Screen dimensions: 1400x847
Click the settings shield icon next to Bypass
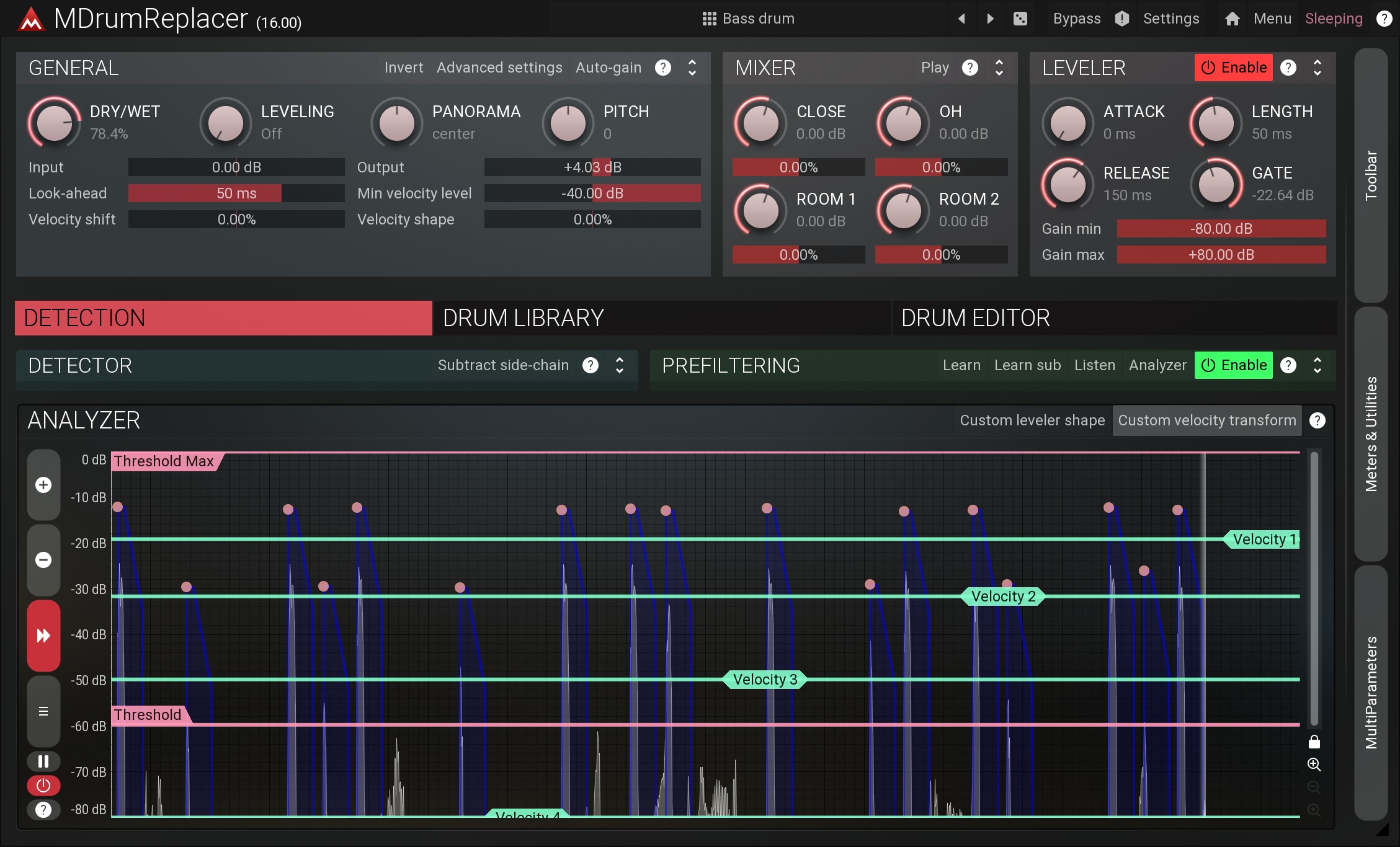[x=1122, y=19]
